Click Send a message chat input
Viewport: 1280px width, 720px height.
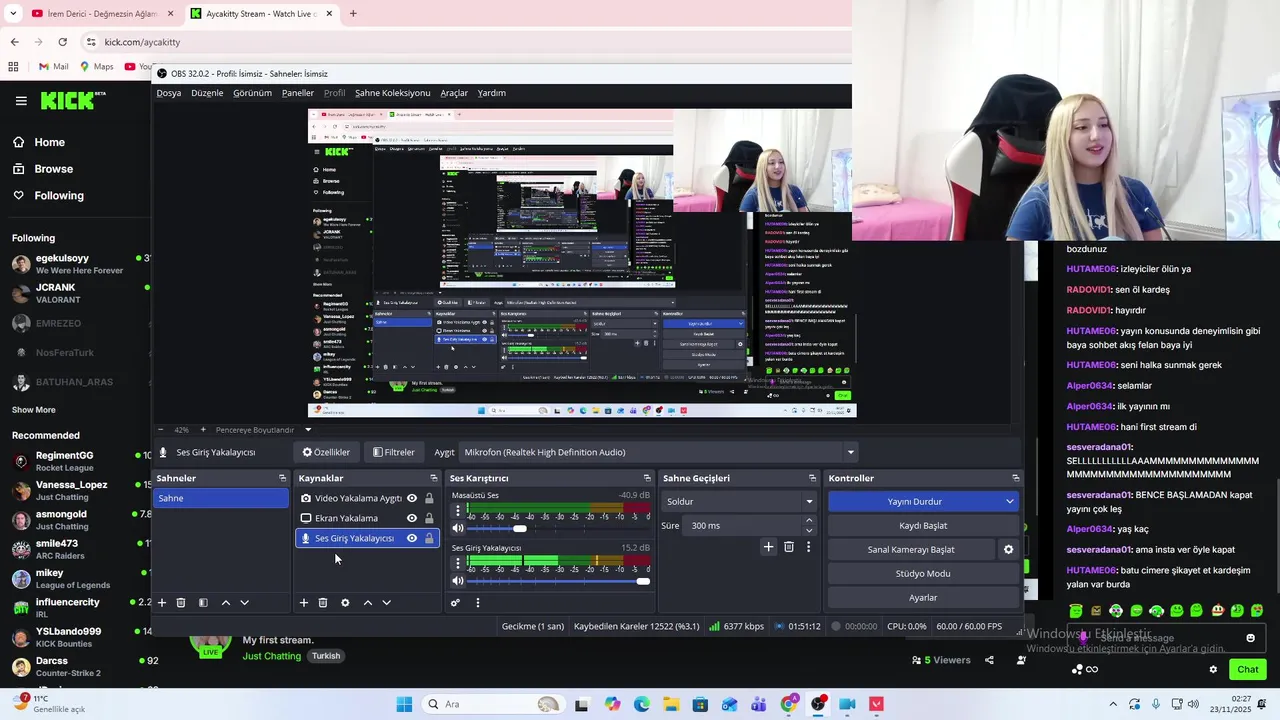pos(1168,638)
